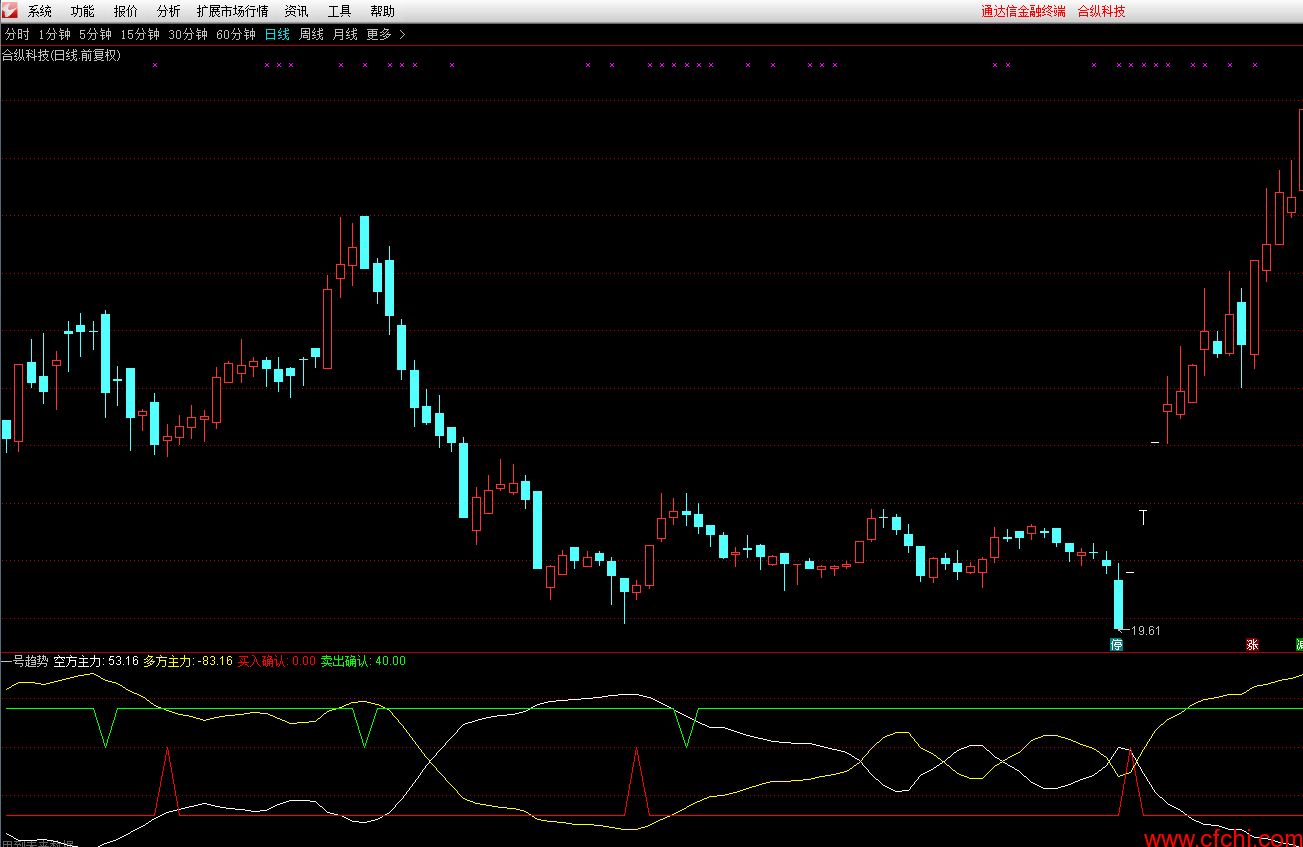Open the 功能 menu
The image size is (1303, 847).
click(83, 12)
